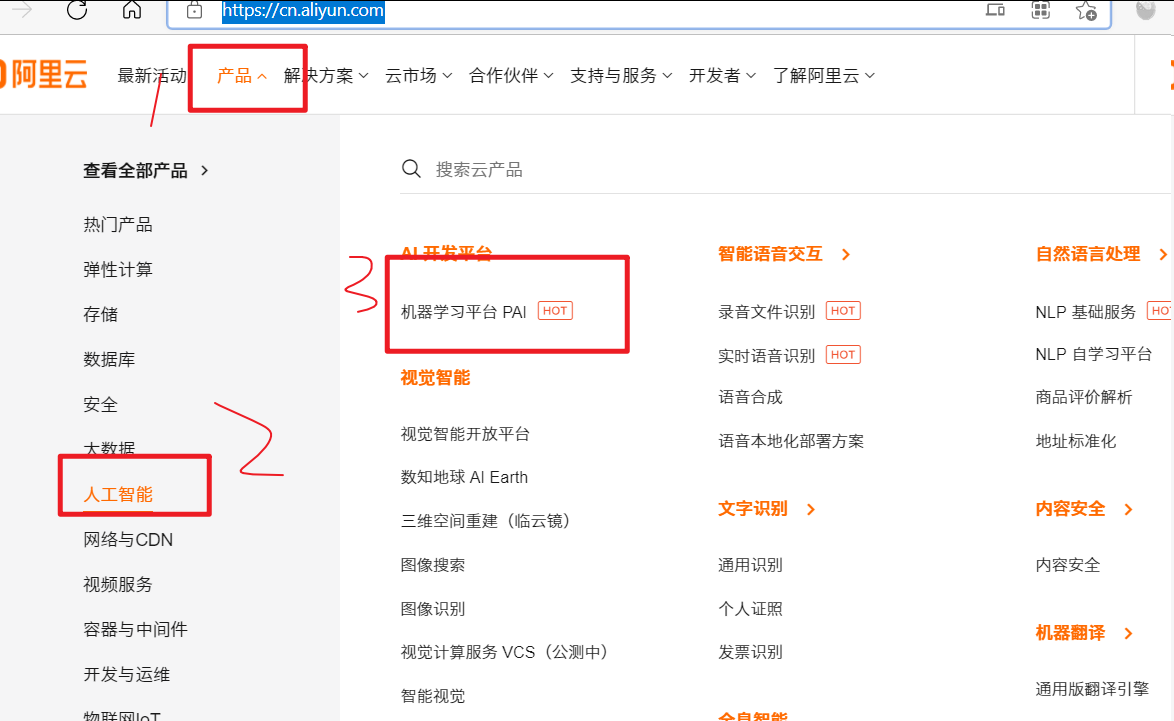Open 视觉智能 section heading
Viewport: 1174px width, 721px height.
[x=435, y=377]
